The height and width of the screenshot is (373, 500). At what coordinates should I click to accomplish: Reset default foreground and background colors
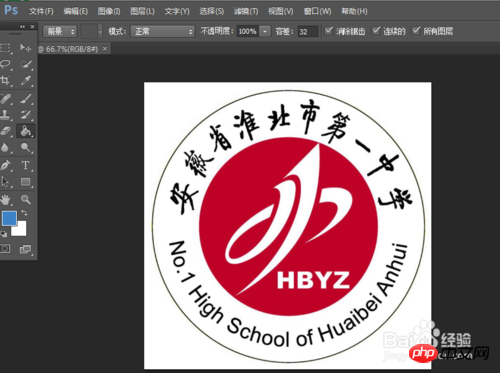3,234
